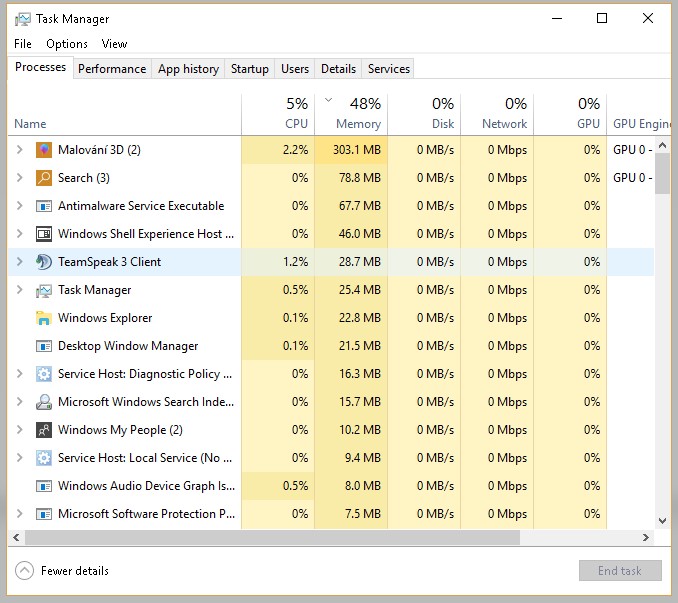Go to the Details tab
Viewport: 678px width, 603px height.
coord(338,69)
